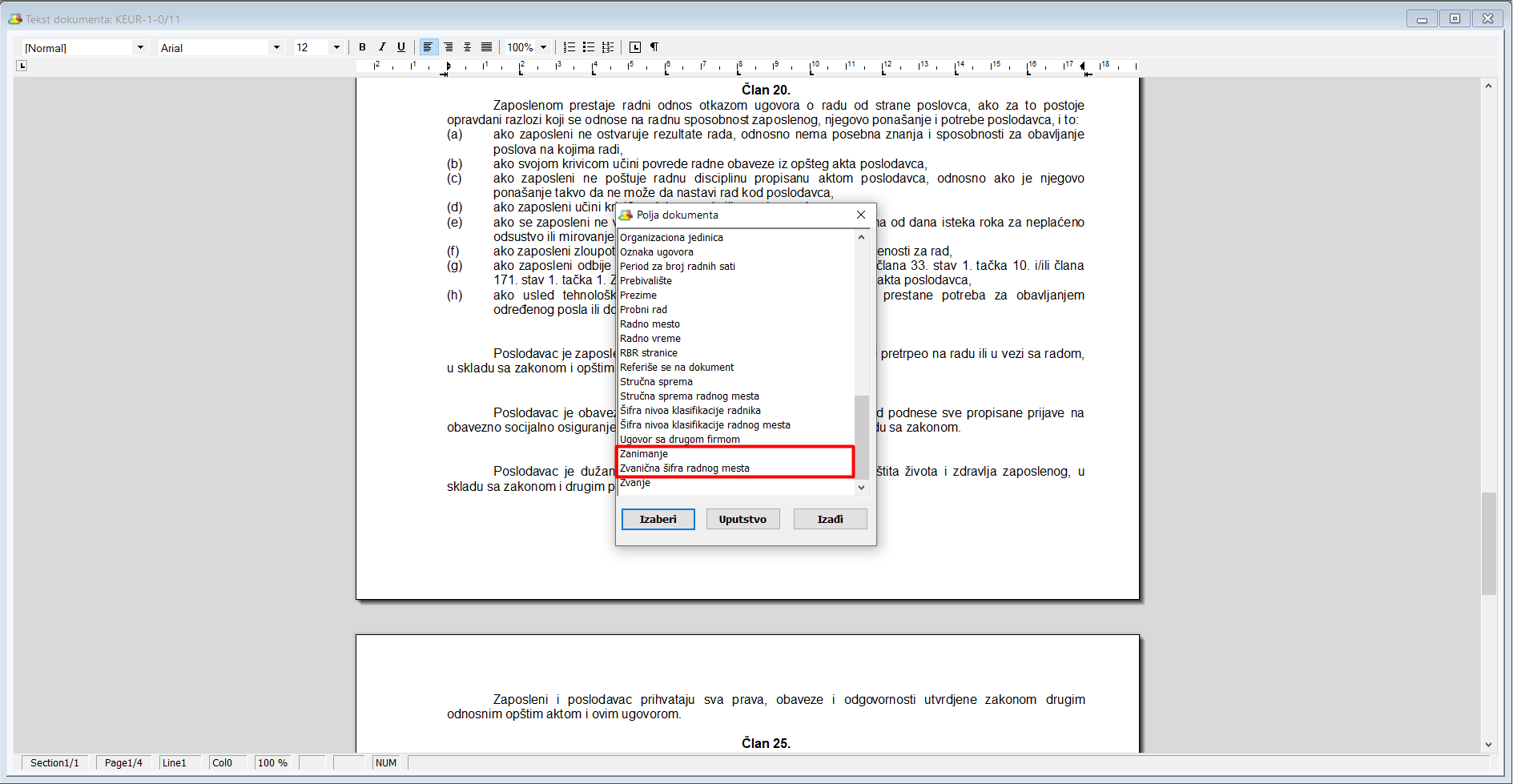Viewport: 1513px width, 784px height.
Task: Select 'Oznaka ugovora' field
Action: point(736,252)
